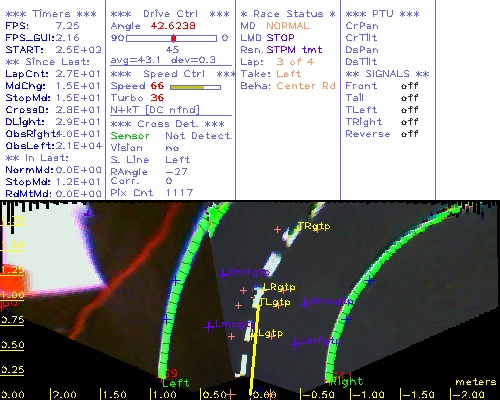Click the Tail signal off state
The image size is (500, 400).
coord(410,98)
